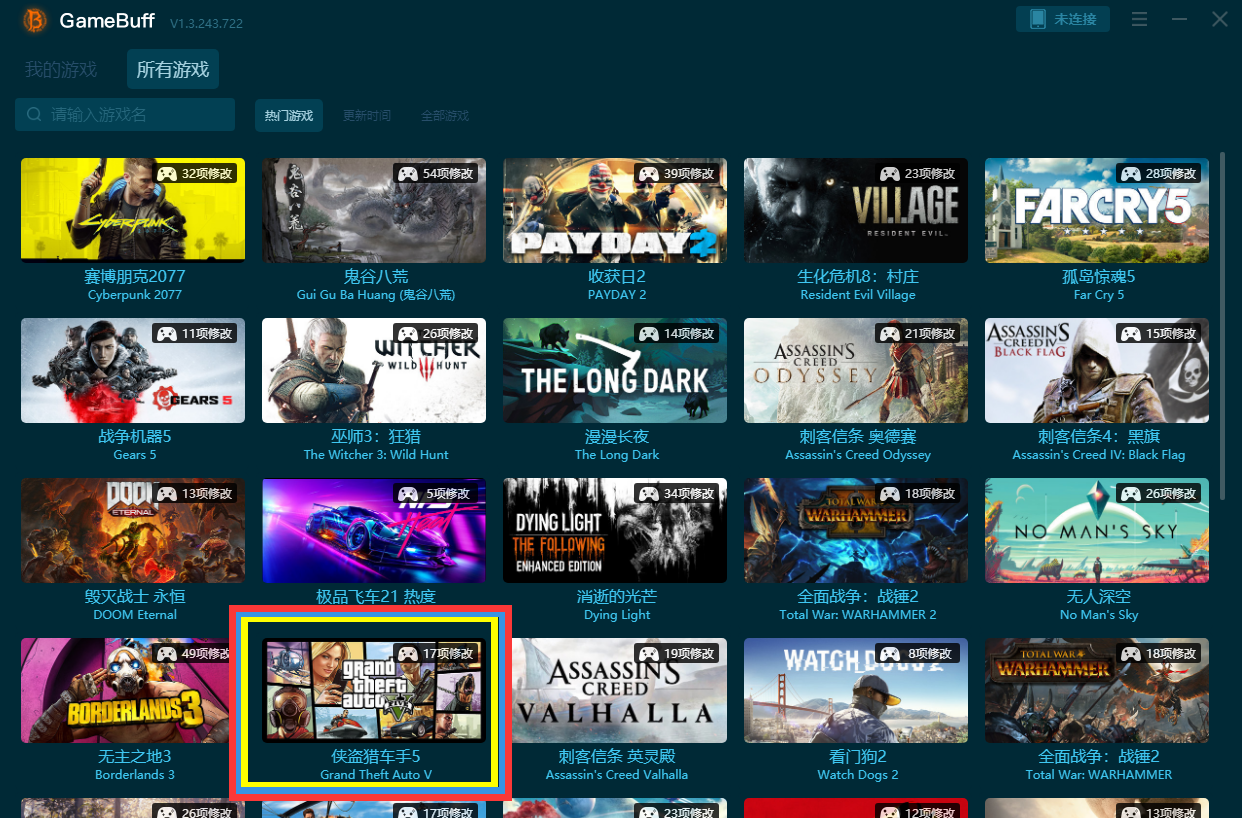Click the Total War: WARHAMMER 2 subtitle
Viewport: 1242px width, 818px height.
click(858, 615)
